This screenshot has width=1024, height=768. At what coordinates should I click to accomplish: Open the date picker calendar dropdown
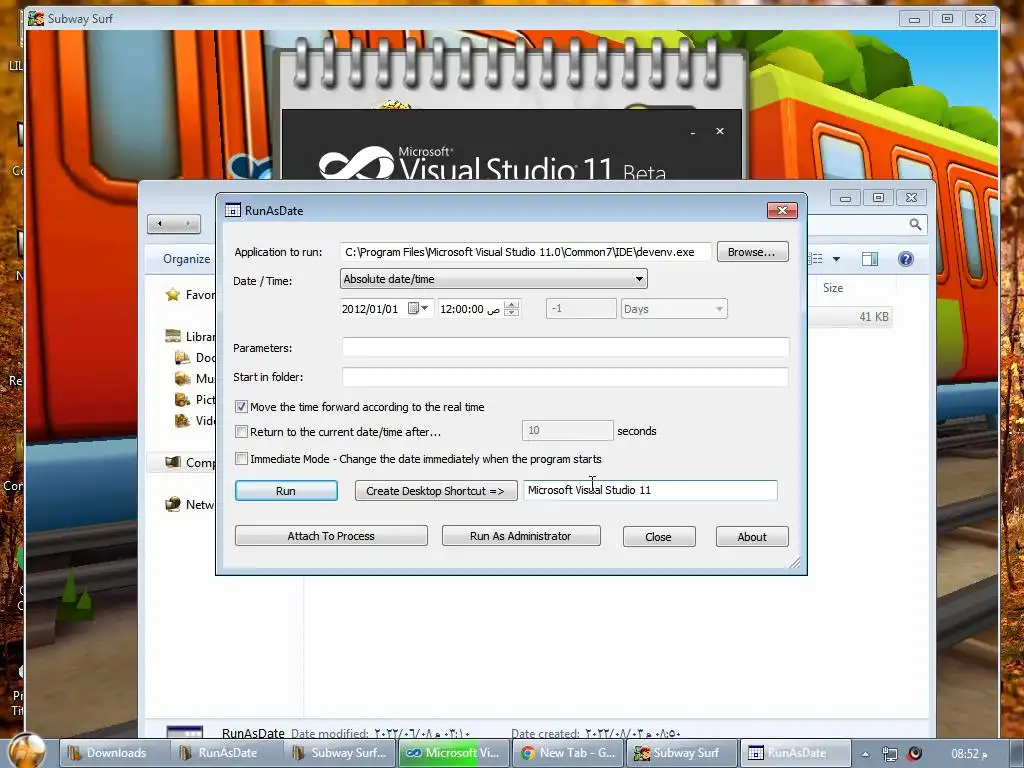(x=419, y=308)
